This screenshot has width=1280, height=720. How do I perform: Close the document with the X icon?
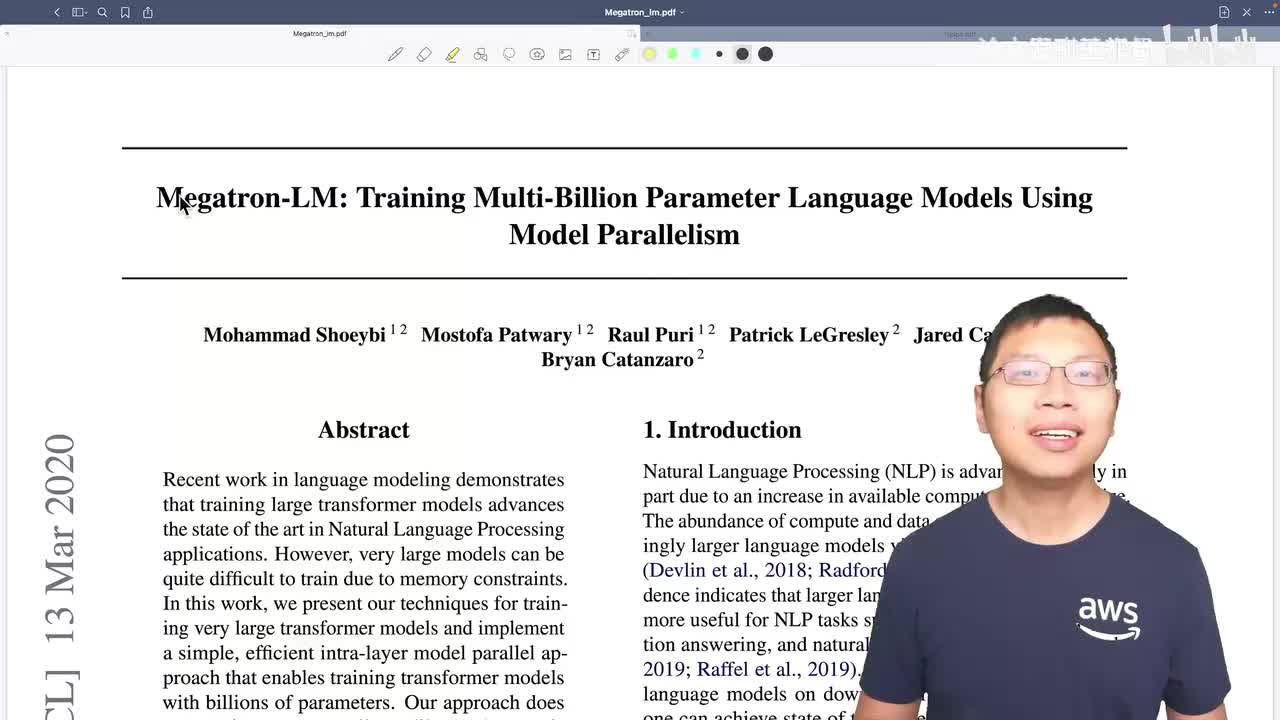click(x=1247, y=12)
